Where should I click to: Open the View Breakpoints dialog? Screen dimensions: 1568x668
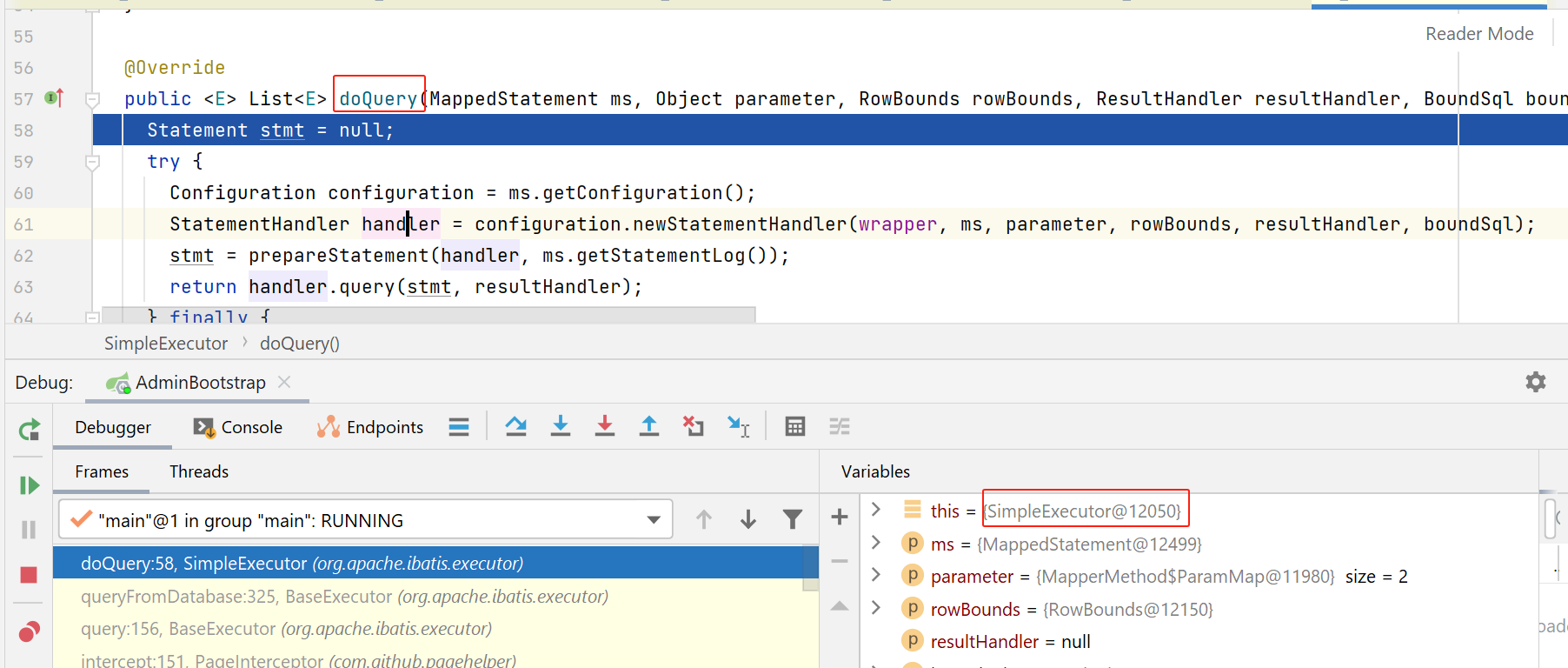29,631
